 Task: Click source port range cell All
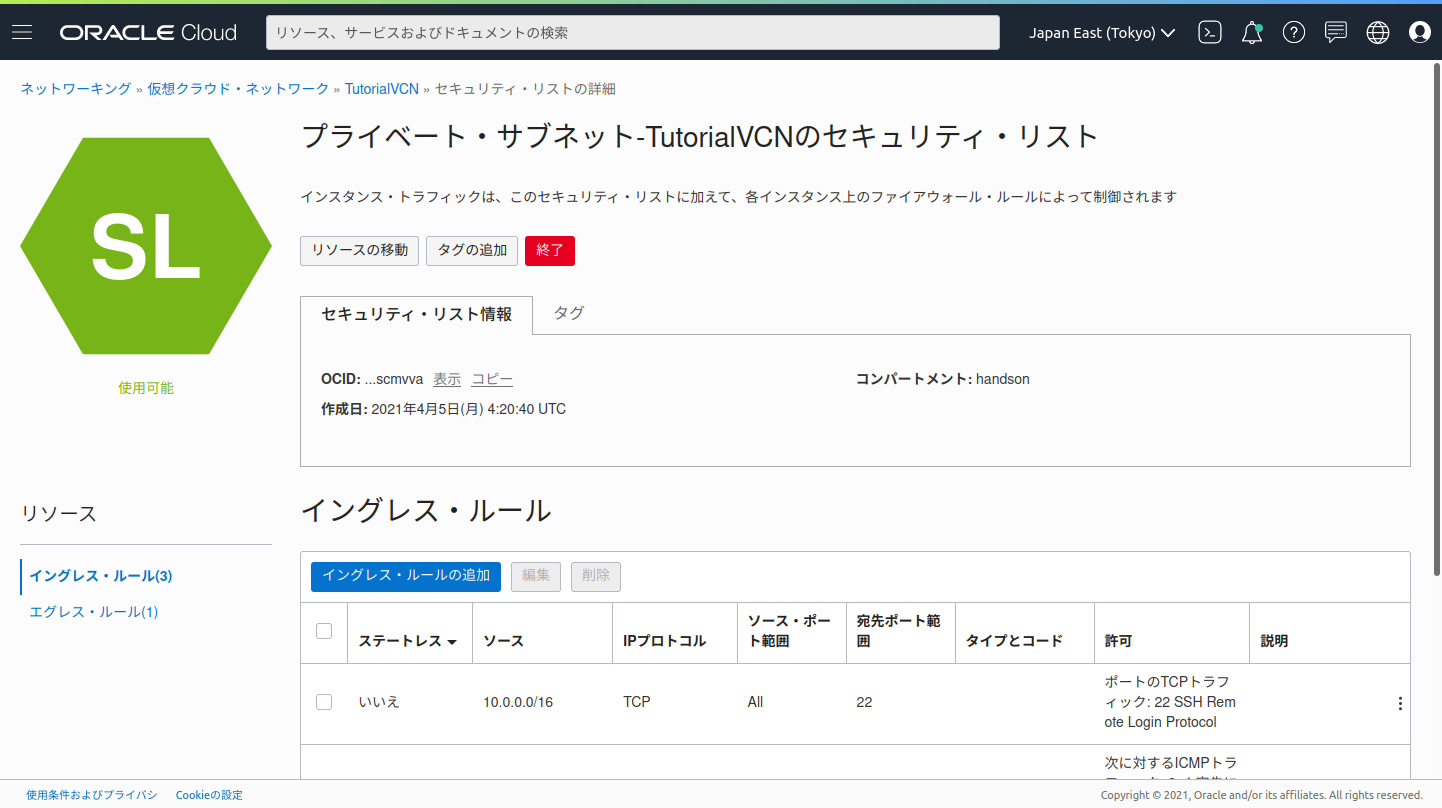tap(755, 702)
